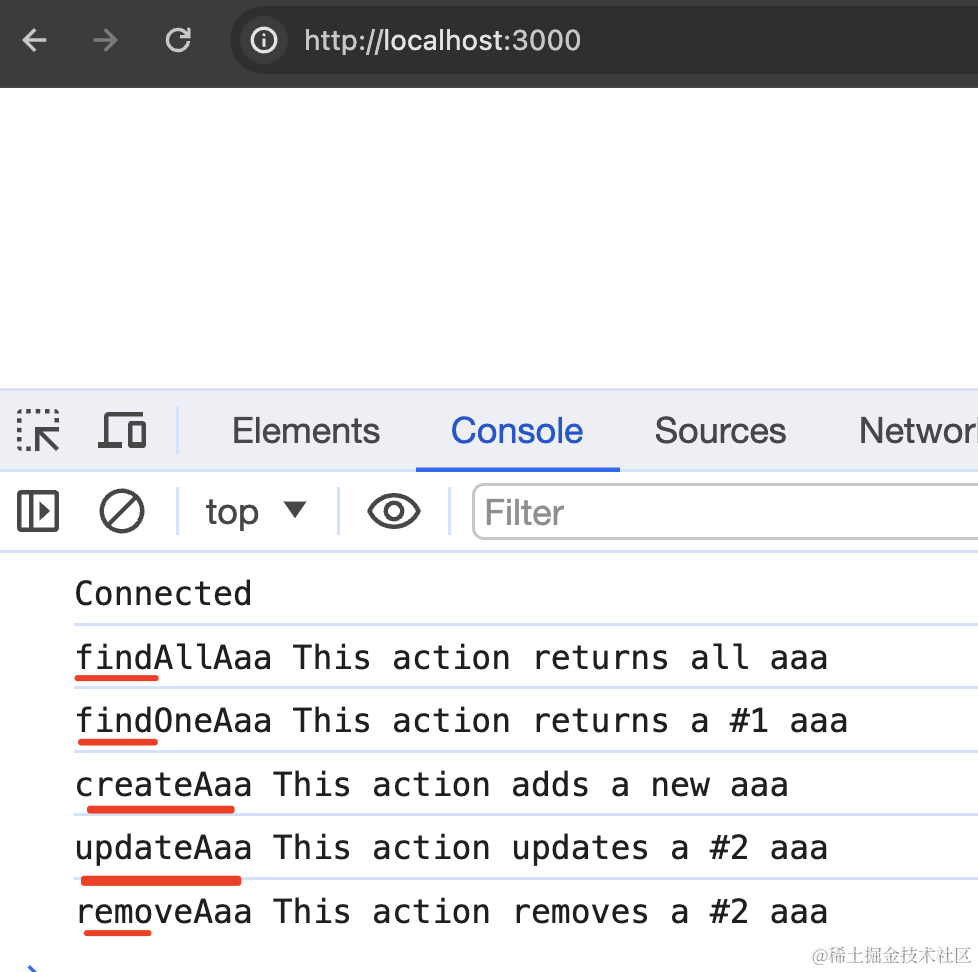This screenshot has height=972, width=978.
Task: Open the 'top' JavaScript context dropdown
Action: (255, 512)
